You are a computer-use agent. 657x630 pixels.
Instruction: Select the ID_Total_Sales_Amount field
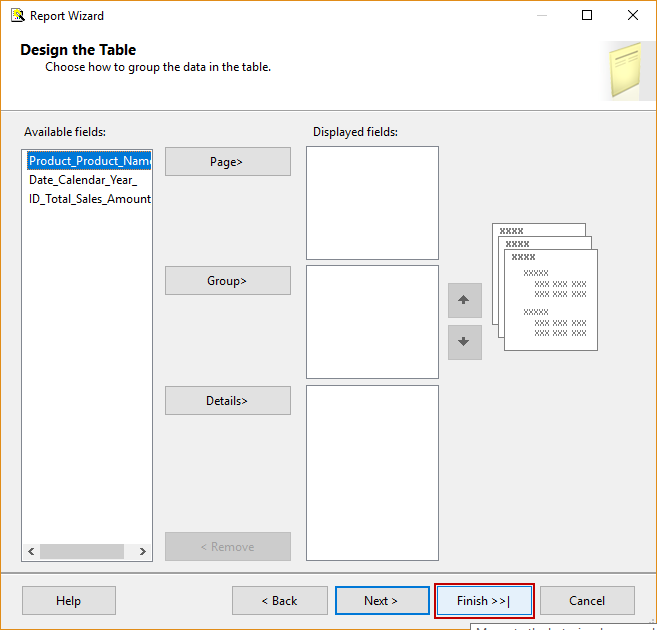(x=89, y=199)
